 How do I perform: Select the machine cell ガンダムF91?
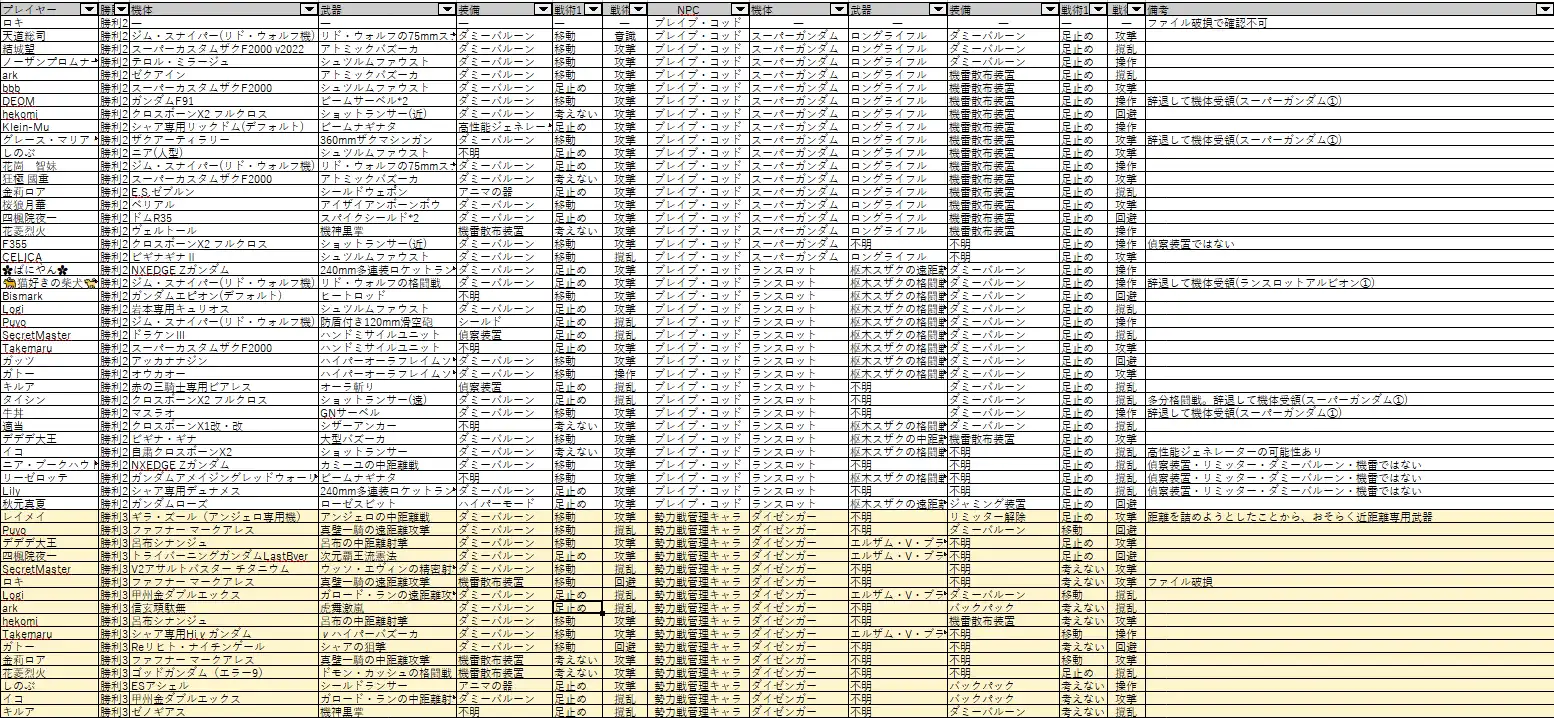pyautogui.click(x=224, y=100)
